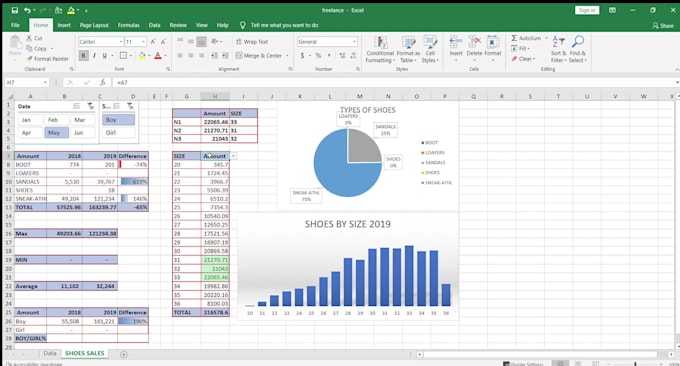680x366 pixels.
Task: Increase the cell indent
Action: click(225, 56)
